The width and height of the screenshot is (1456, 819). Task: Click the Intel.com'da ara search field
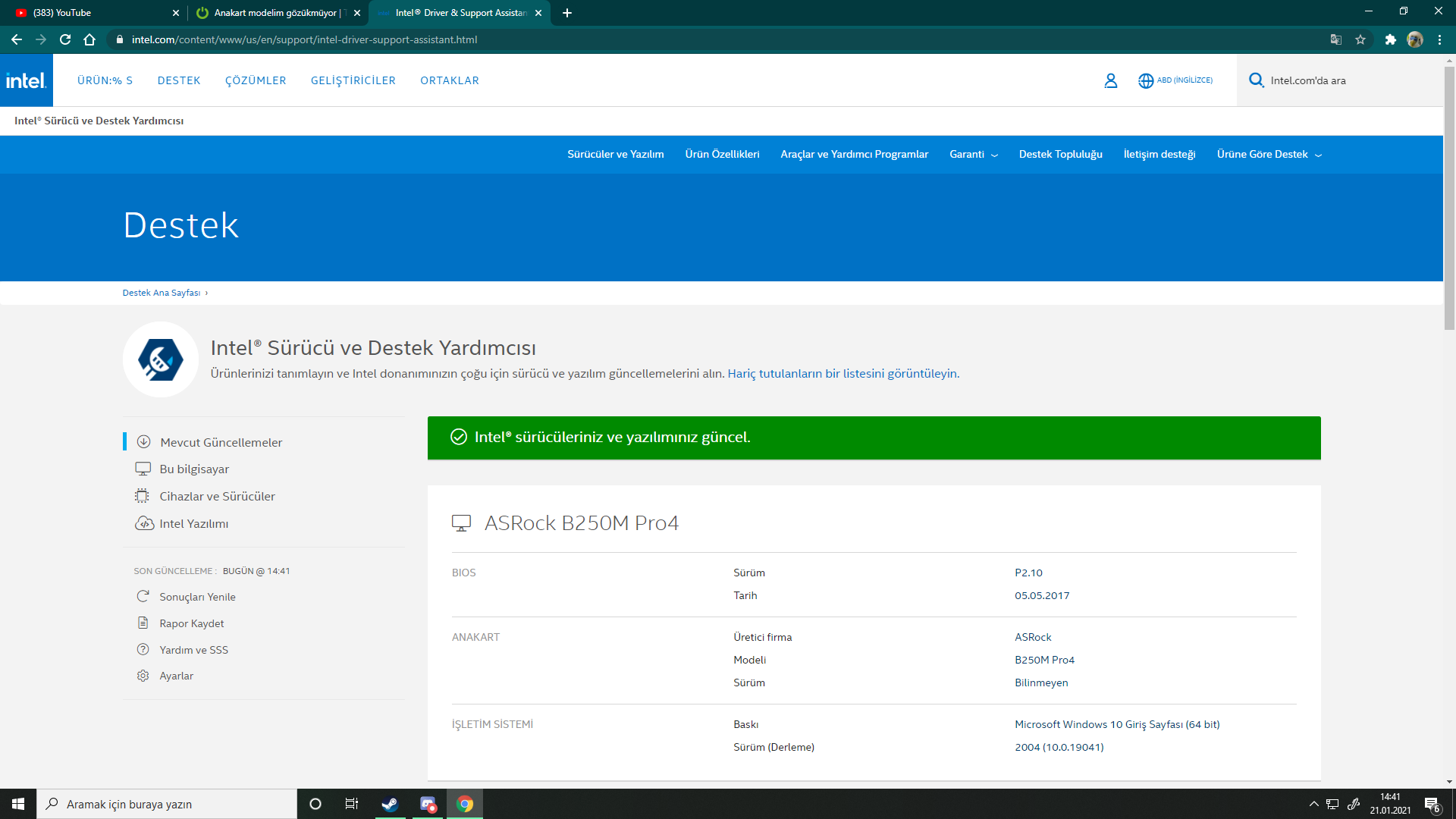[1342, 80]
